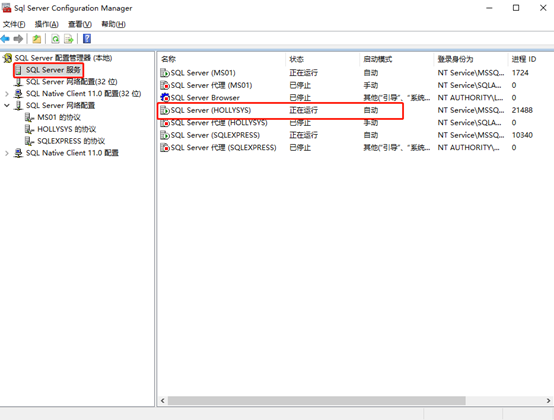Click the scrollbar right arrow
Screen dimensions: 554x420
click(x=548, y=401)
